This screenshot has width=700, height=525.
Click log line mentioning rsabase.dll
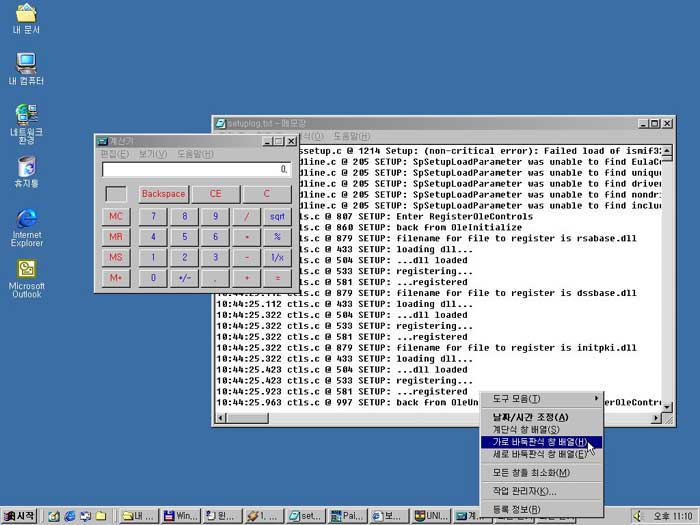point(467,238)
